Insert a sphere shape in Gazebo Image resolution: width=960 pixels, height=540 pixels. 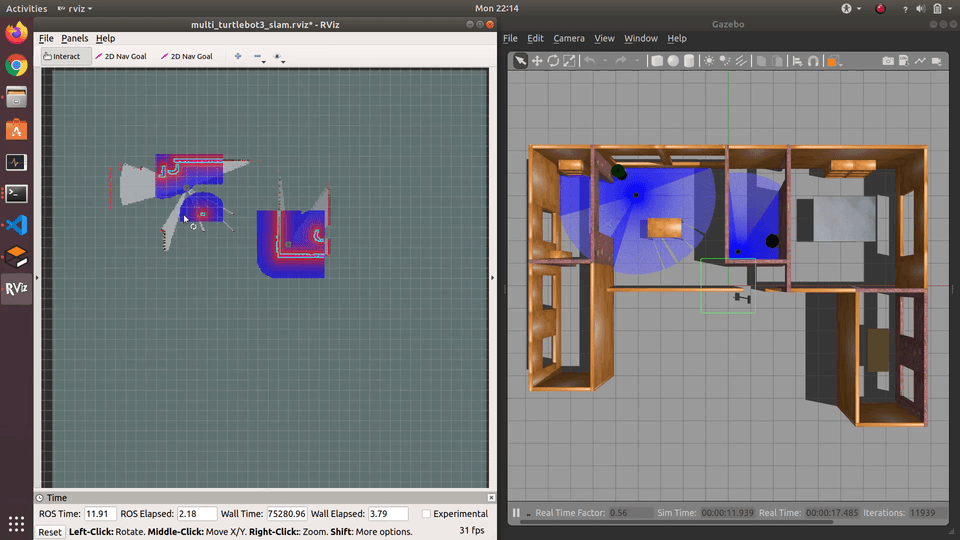[673, 61]
